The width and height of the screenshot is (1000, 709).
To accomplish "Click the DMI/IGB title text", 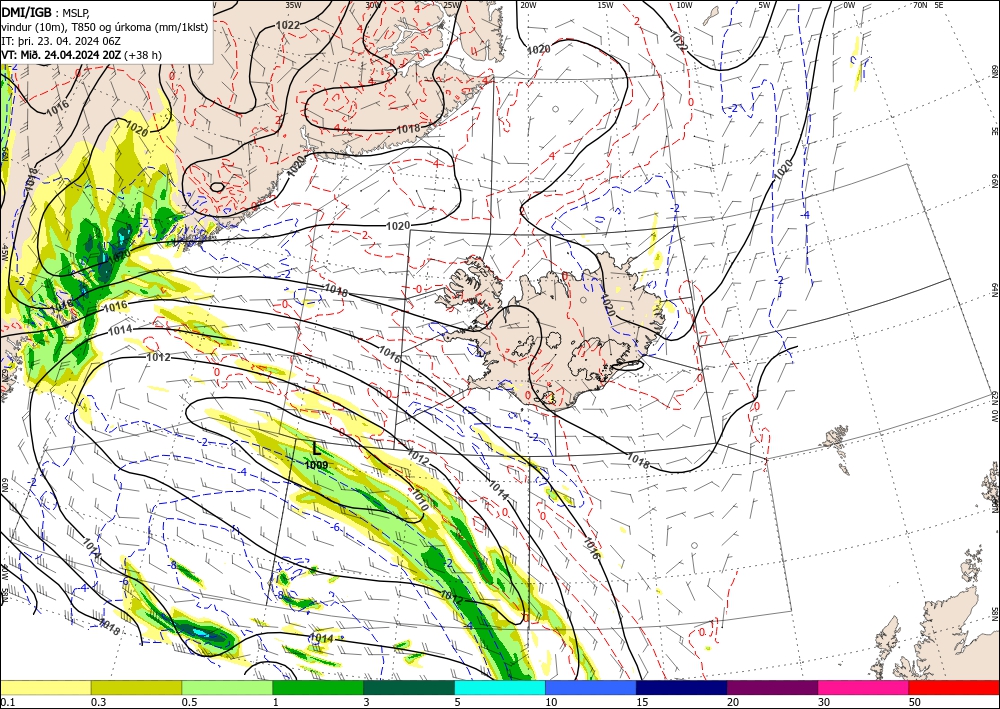I will (x=26, y=11).
